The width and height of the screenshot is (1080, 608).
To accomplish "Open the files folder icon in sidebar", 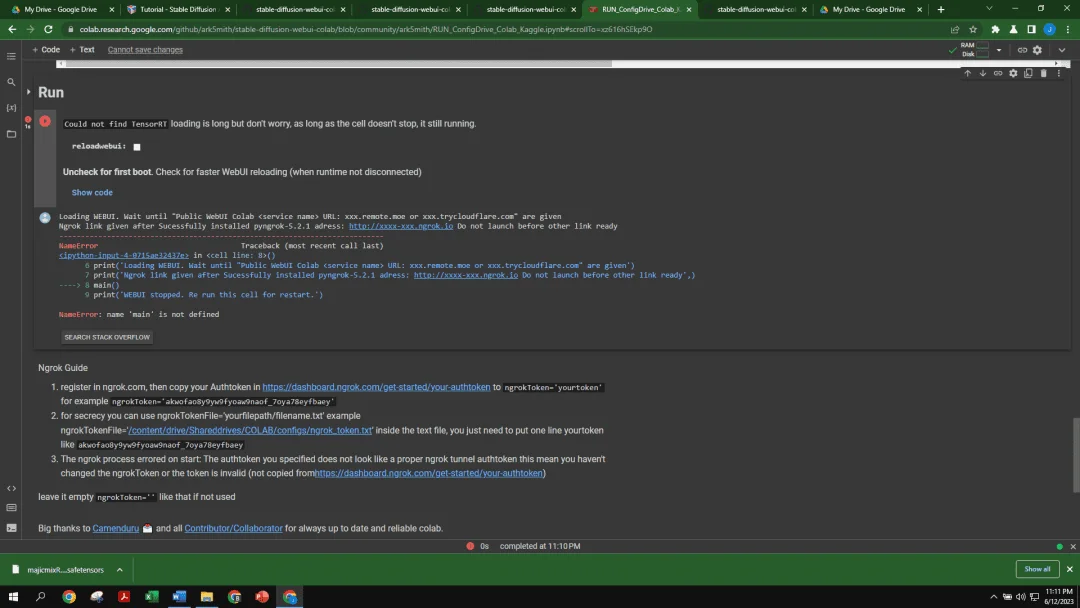I will tap(11, 134).
